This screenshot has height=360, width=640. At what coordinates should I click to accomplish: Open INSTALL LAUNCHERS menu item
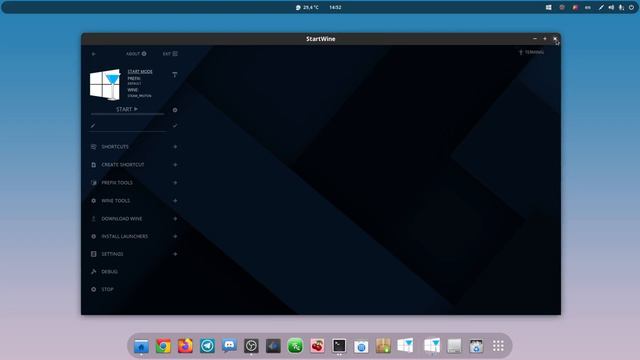[124, 236]
